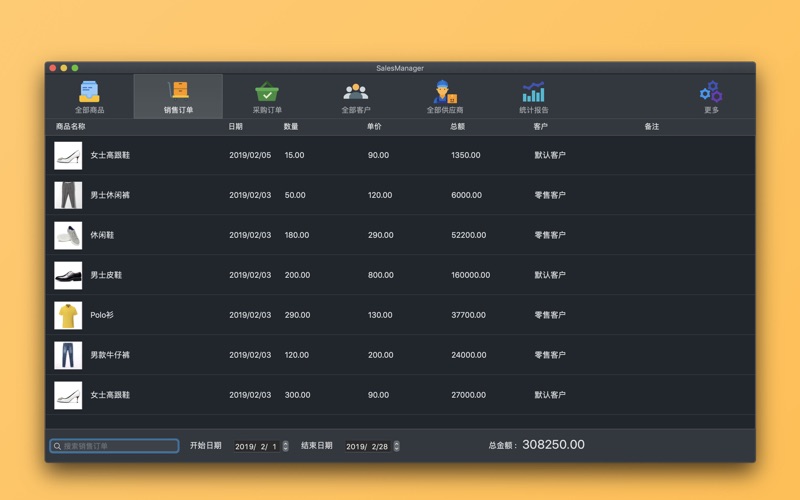Click total 24000.00

(x=468, y=355)
